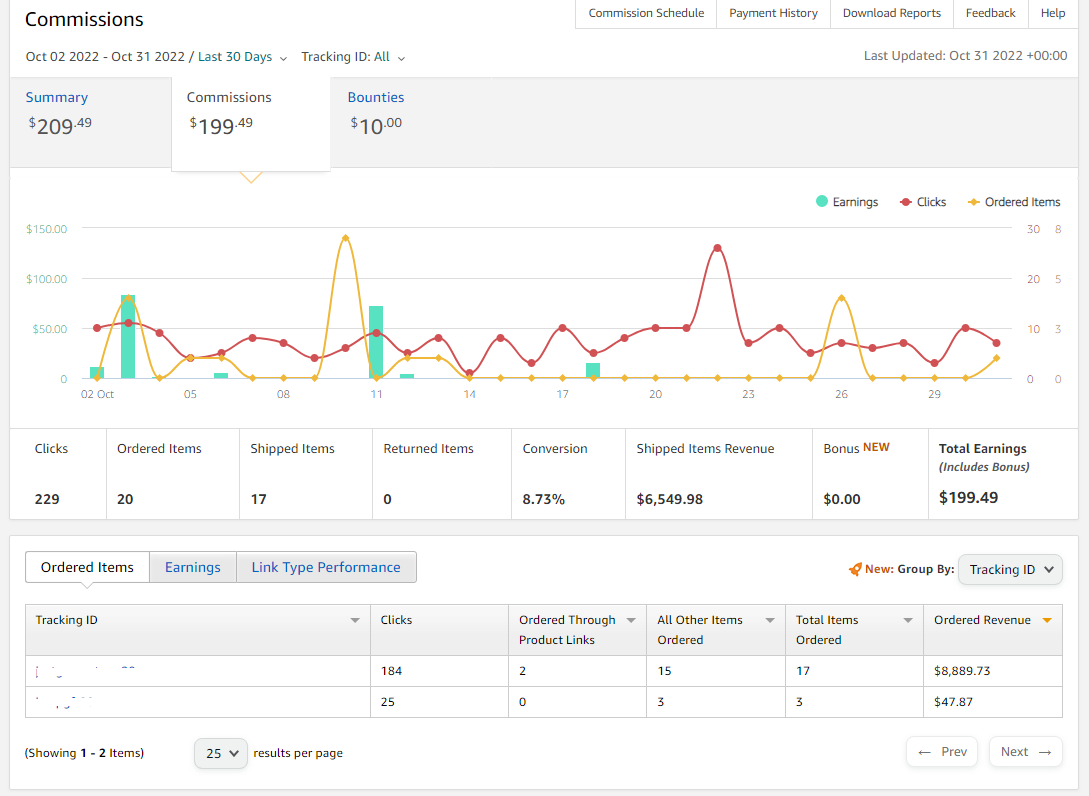The height and width of the screenshot is (796, 1089).
Task: Open the Feedback tab
Action: [990, 13]
